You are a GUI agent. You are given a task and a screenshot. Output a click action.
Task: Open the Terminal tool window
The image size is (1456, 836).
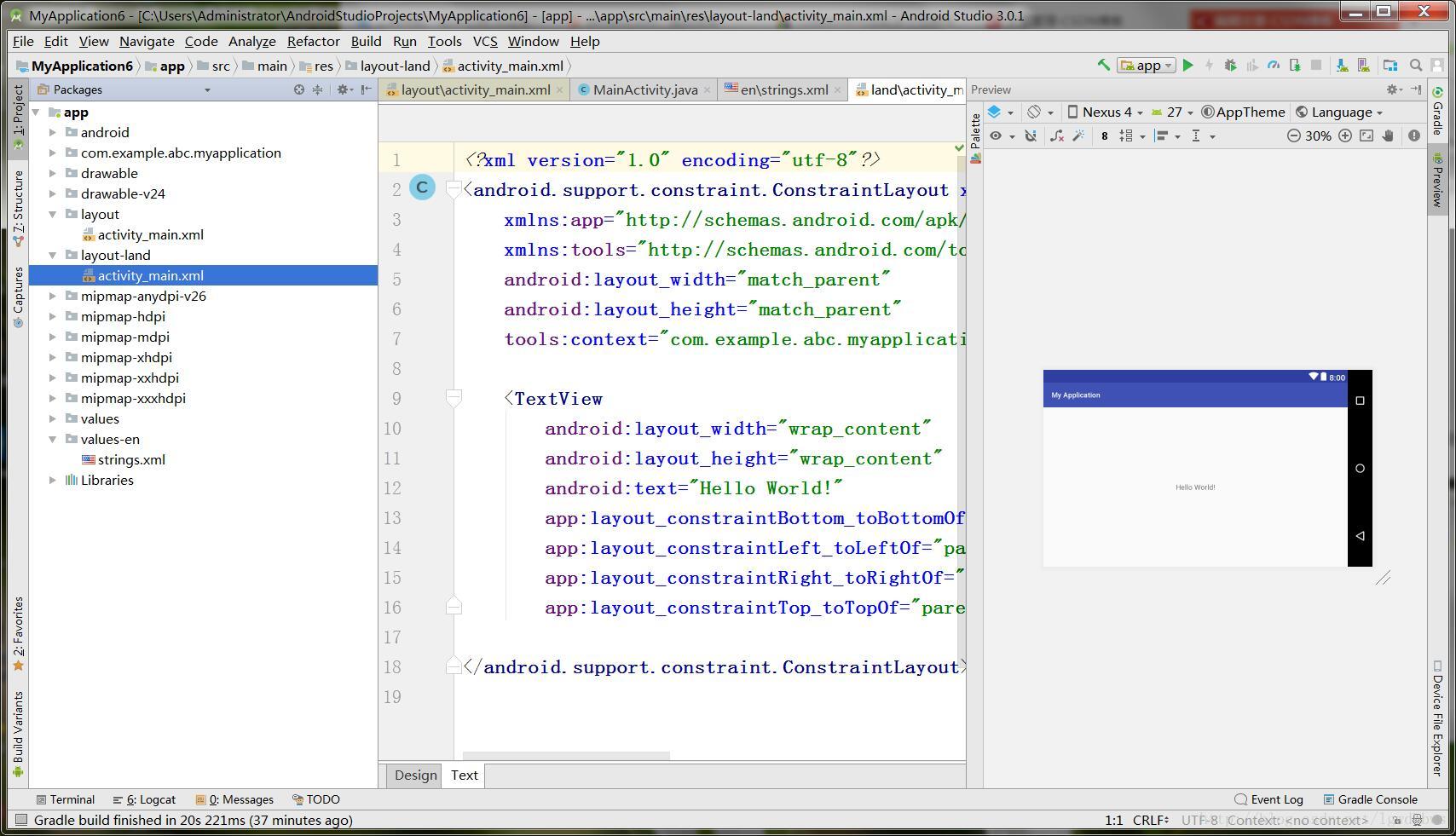coord(66,799)
